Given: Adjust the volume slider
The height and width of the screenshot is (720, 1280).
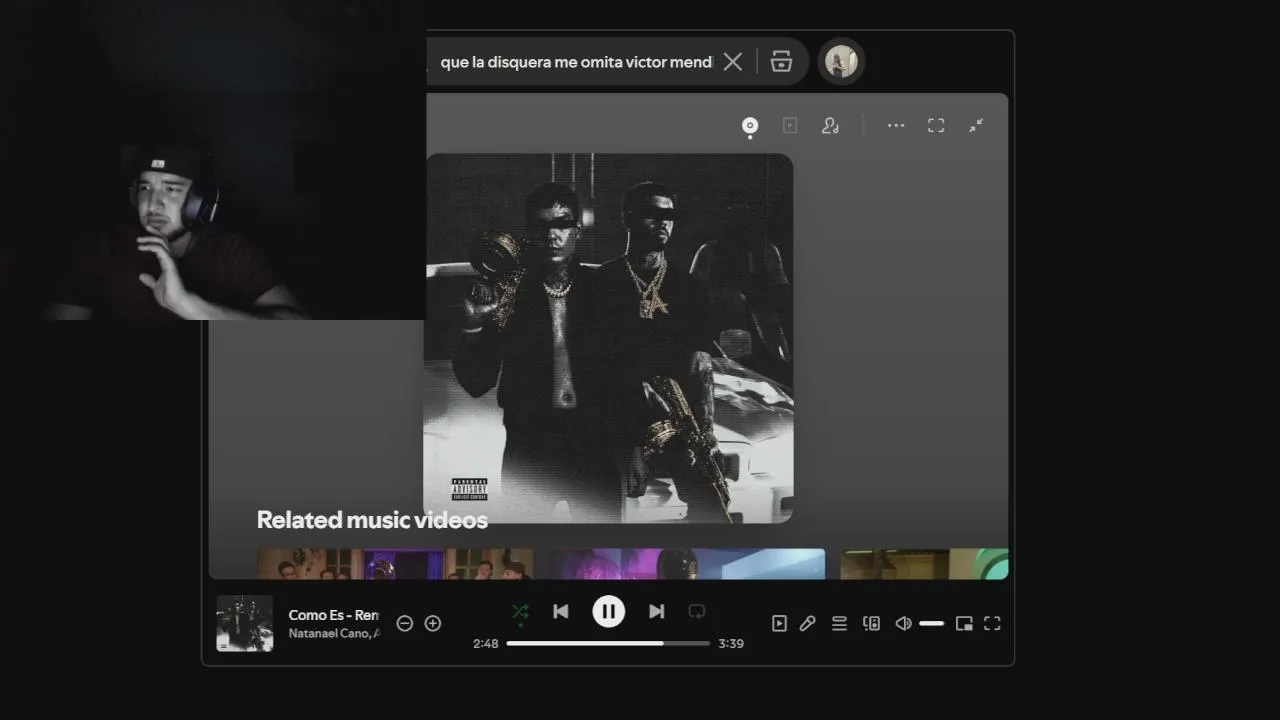Looking at the screenshot, I should pos(932,623).
